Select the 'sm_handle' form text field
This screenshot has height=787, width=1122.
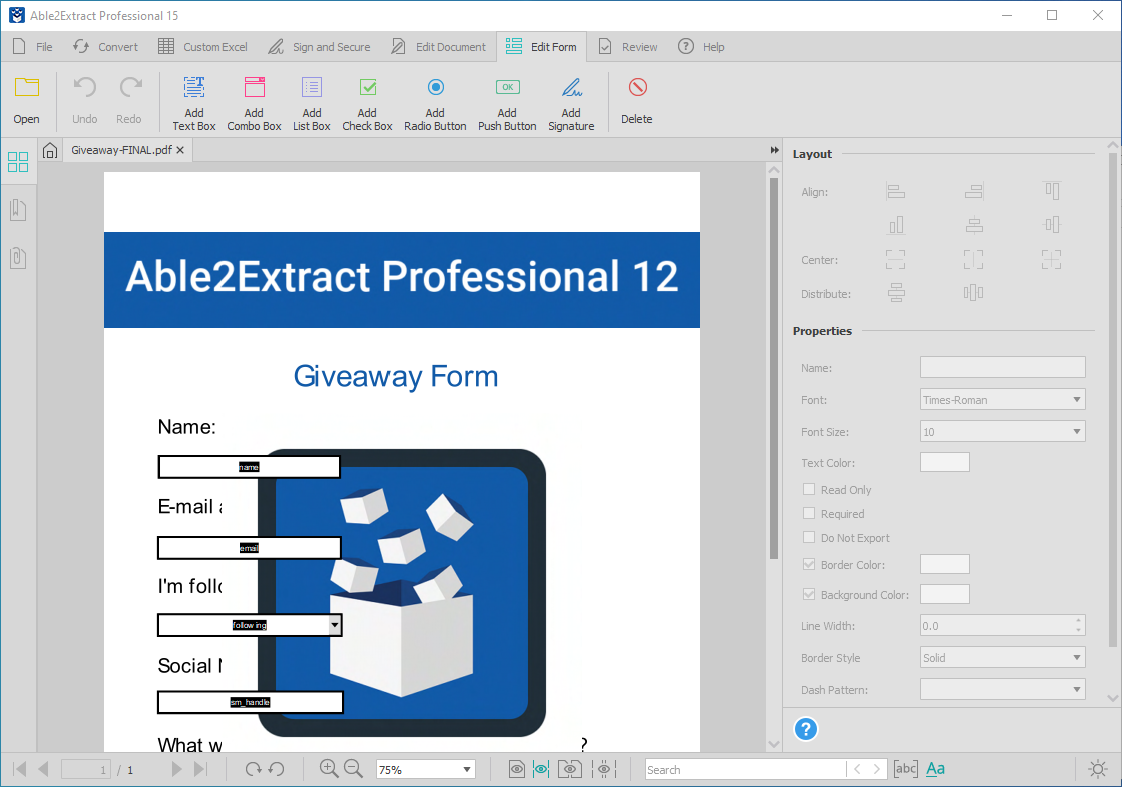(x=250, y=702)
